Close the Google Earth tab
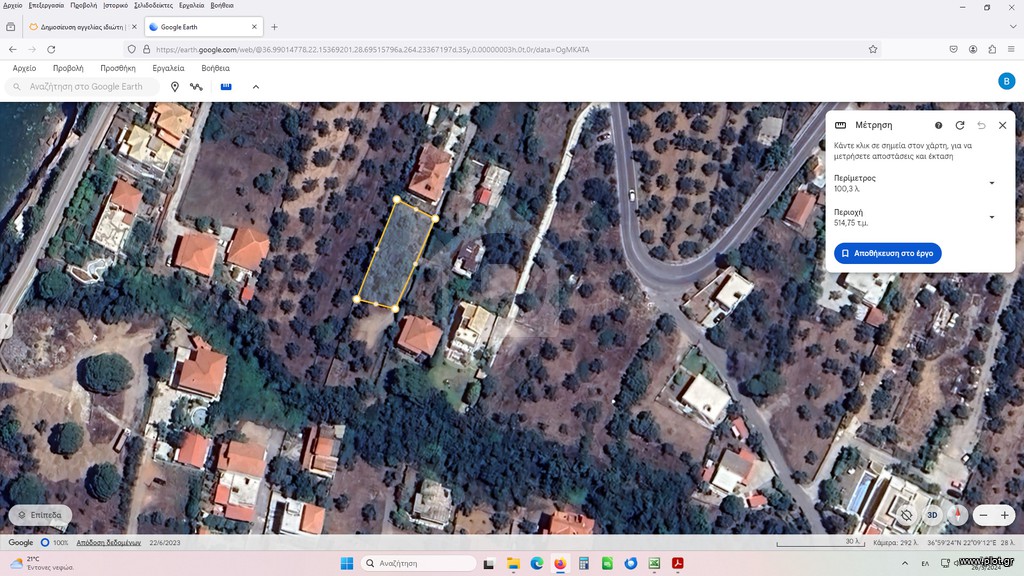 click(254, 27)
